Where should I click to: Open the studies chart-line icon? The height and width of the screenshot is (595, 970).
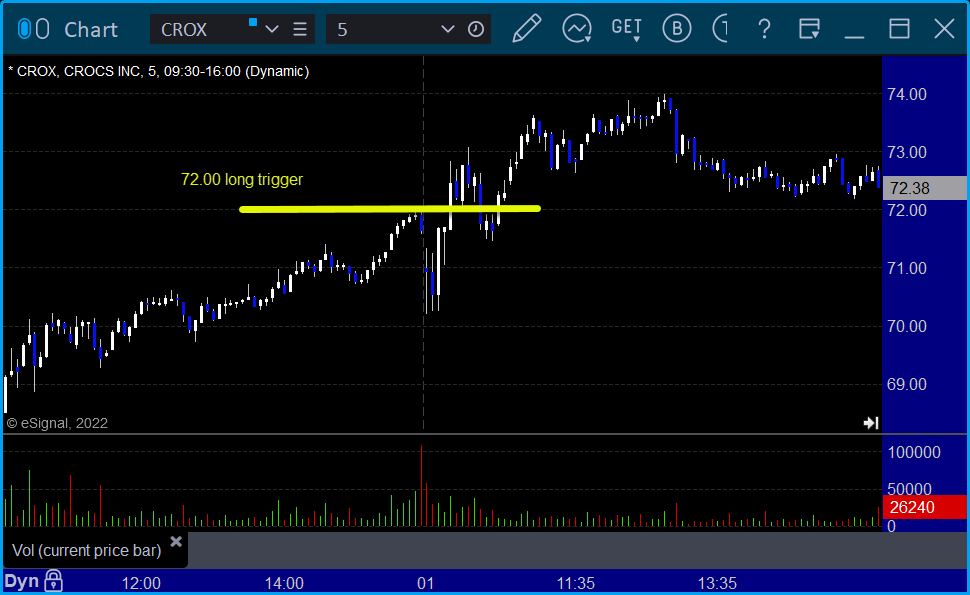(x=577, y=29)
